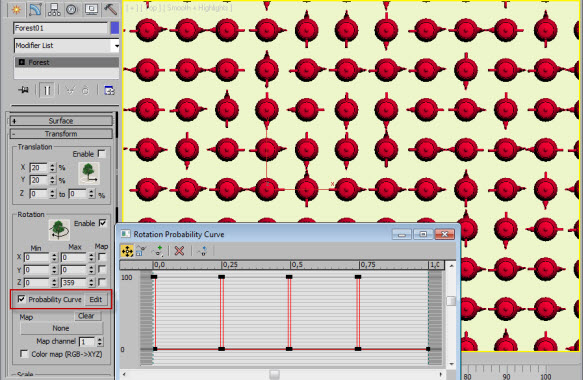Check the Color map (RGB->XYZ) option
This screenshot has height=380, width=583.
pos(24,354)
